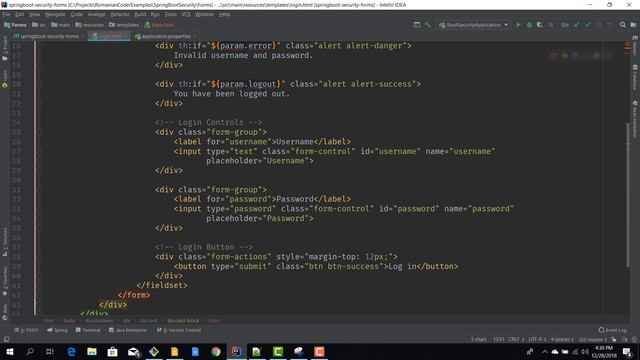Open Mail app from the taskbar
Image resolution: width=640 pixels, height=360 pixels.
click(x=133, y=351)
